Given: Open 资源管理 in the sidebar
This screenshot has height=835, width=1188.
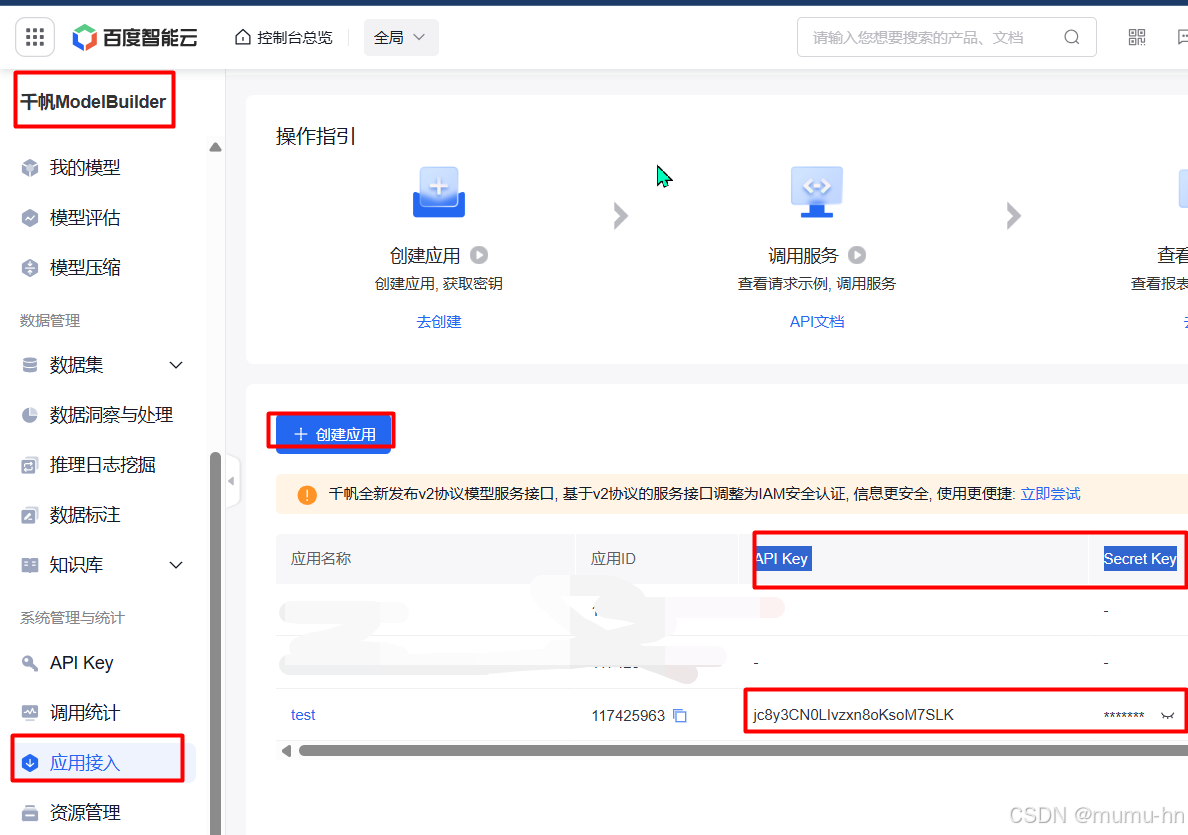Looking at the screenshot, I should [x=85, y=813].
